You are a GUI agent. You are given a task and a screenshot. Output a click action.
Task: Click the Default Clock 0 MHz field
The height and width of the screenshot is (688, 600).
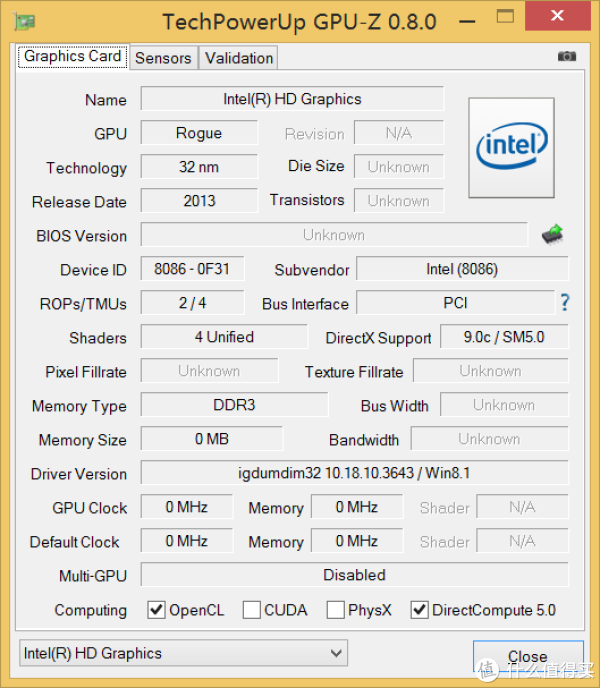coord(187,541)
